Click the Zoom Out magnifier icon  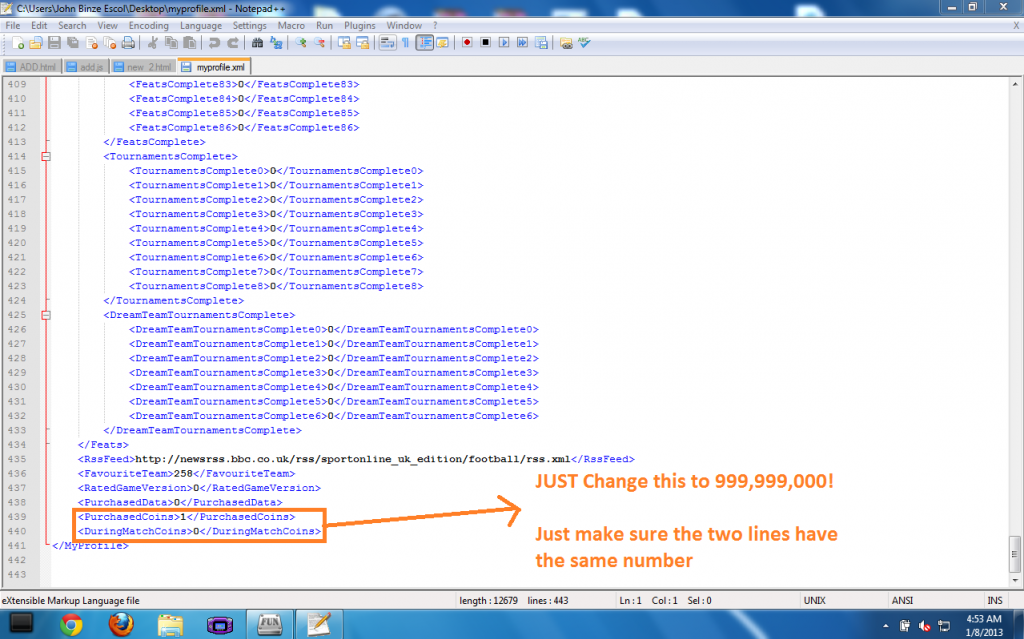pos(319,43)
